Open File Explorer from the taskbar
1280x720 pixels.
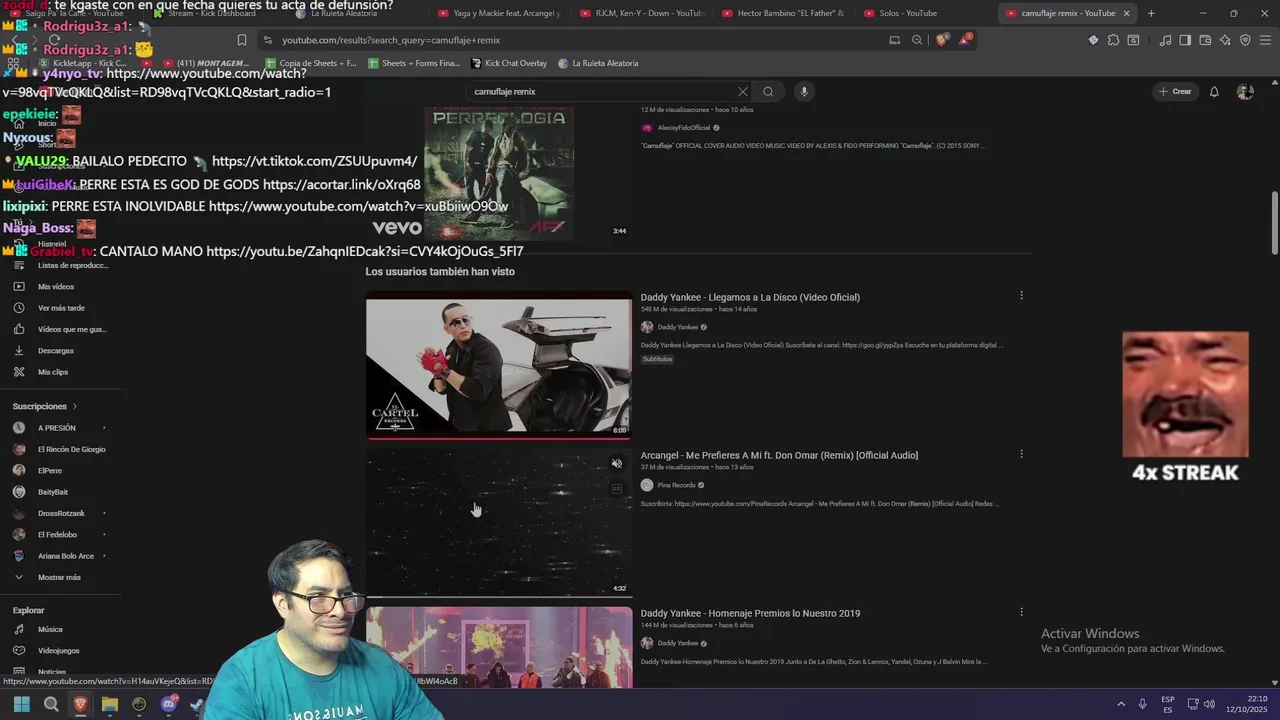click(x=110, y=704)
